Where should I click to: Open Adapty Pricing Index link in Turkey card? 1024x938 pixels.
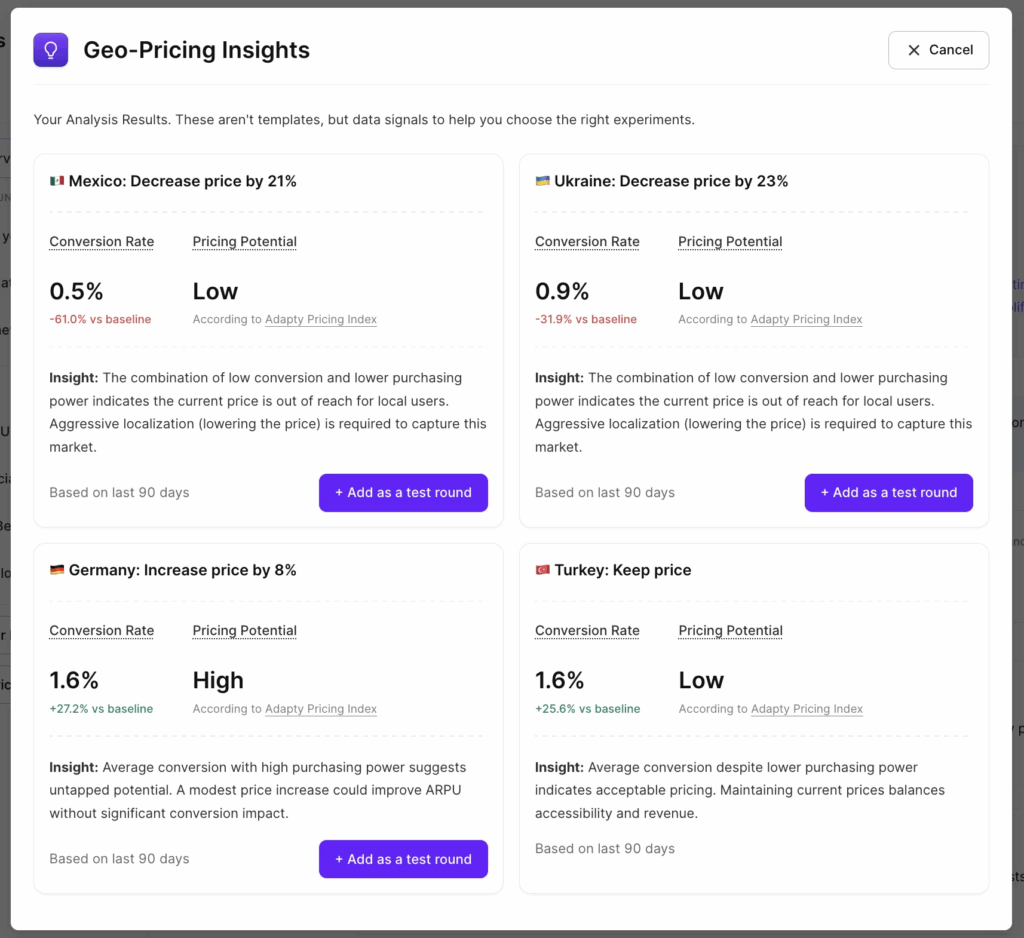coord(806,709)
